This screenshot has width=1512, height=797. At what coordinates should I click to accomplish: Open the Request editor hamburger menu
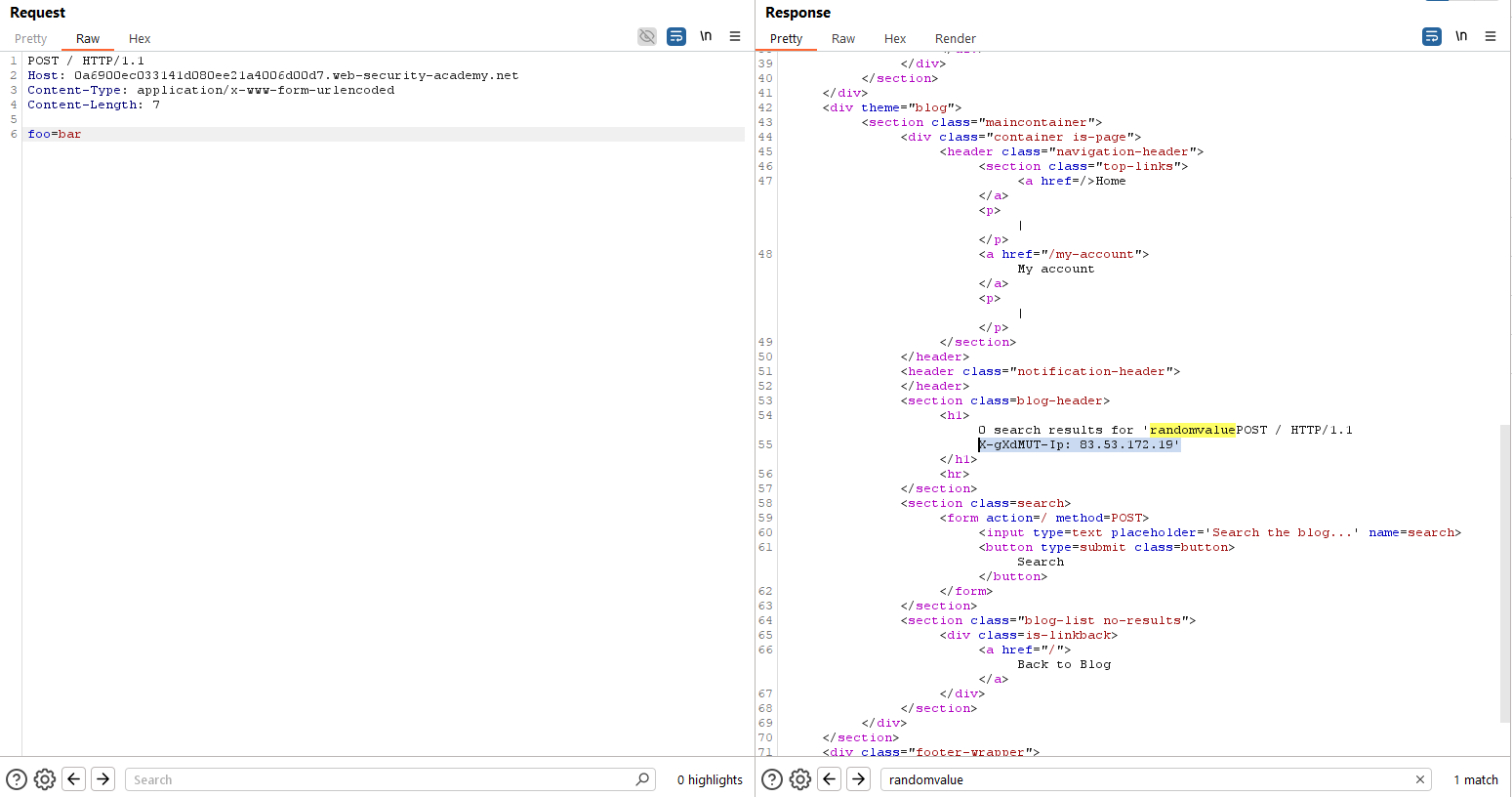(735, 36)
